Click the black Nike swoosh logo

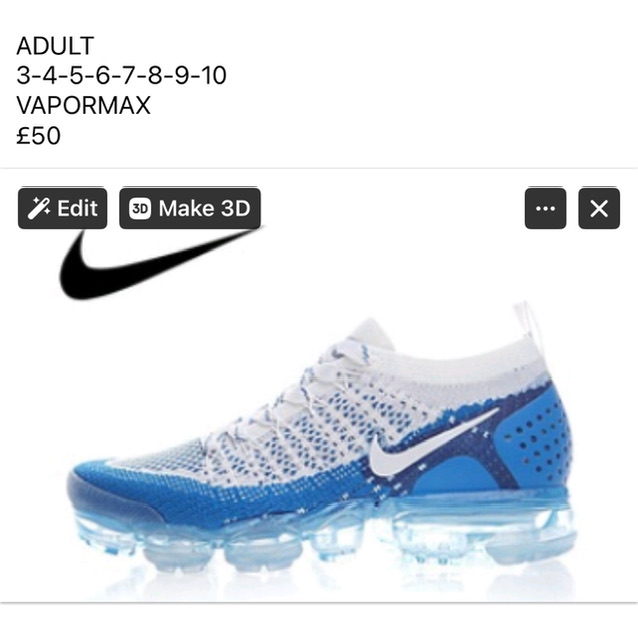point(159,264)
